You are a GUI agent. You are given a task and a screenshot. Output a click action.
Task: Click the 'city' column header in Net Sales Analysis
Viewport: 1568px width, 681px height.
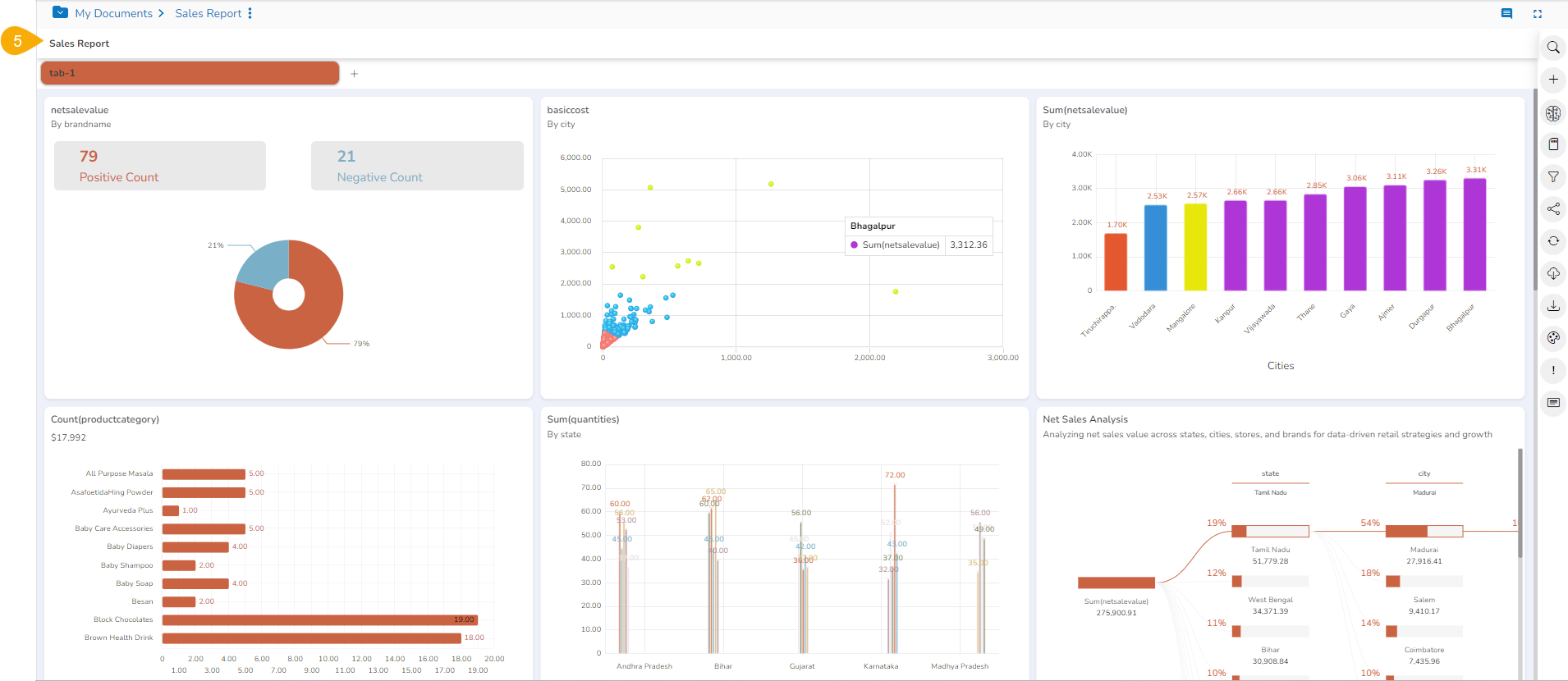click(1424, 473)
